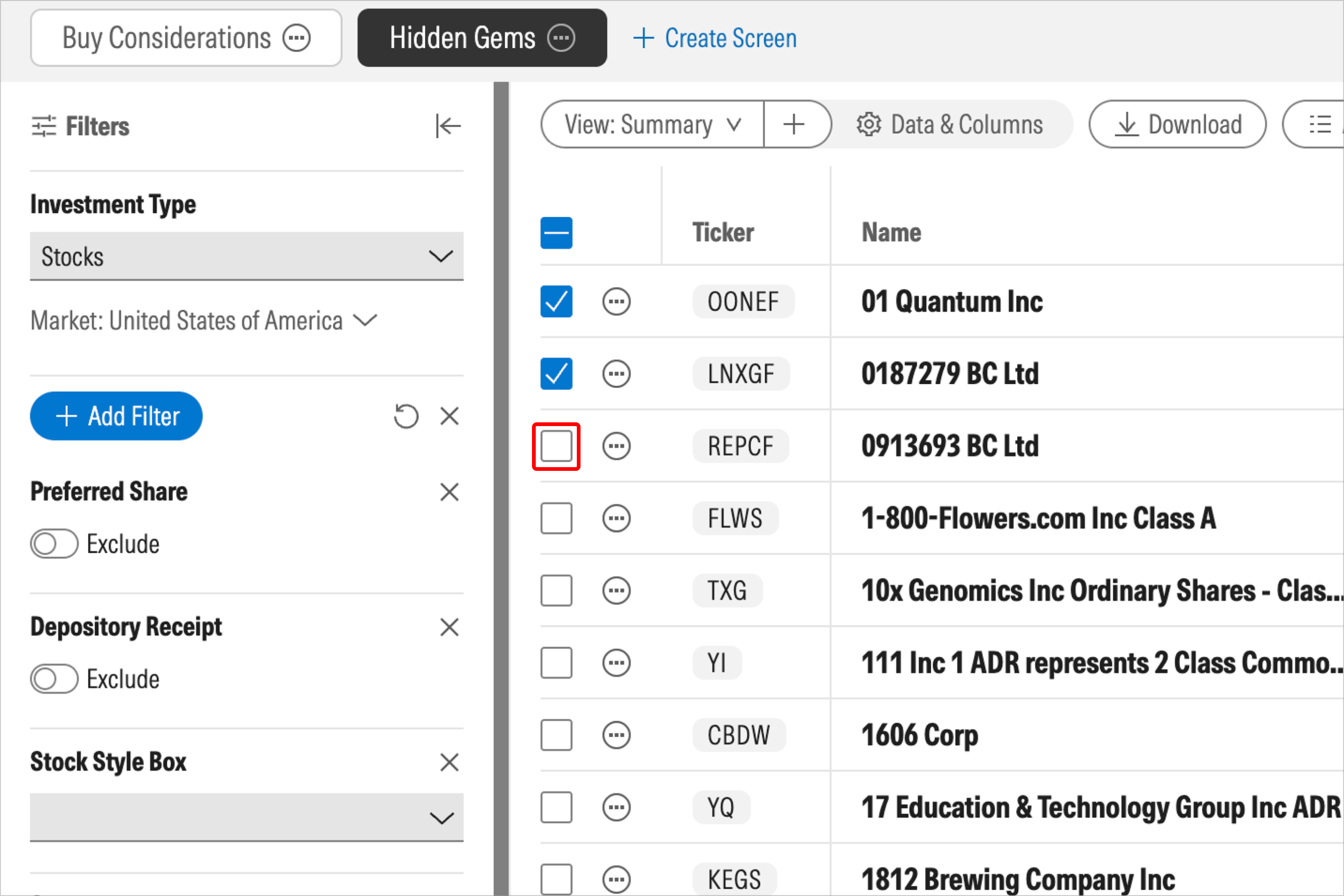This screenshot has width=1344, height=896.
Task: Sort by the Name column header
Action: point(891,232)
